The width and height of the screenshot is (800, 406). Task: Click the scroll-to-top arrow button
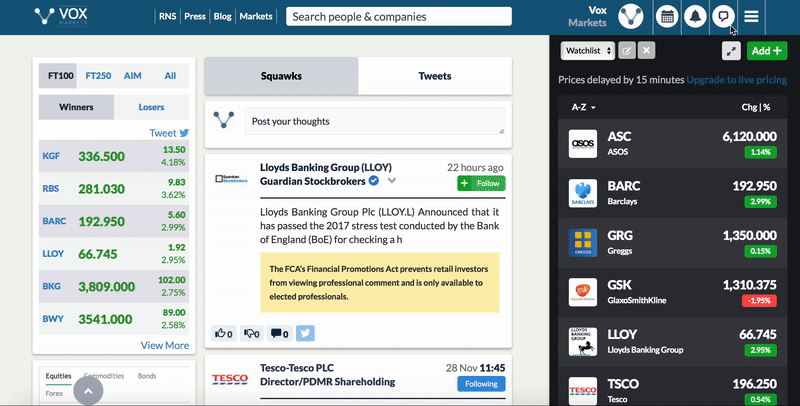[x=88, y=391]
